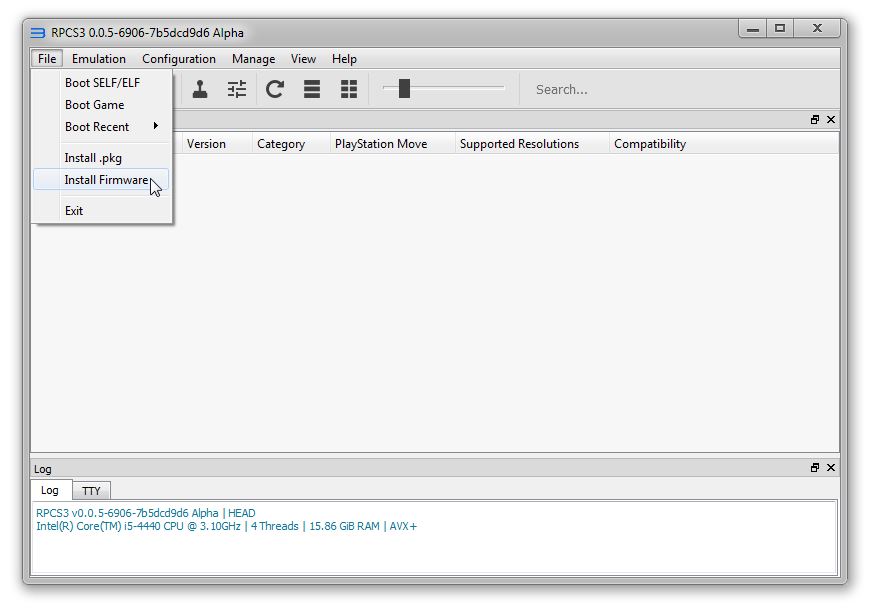Close the game list dock panel
Screen dimensions: 873x612
tap(831, 119)
